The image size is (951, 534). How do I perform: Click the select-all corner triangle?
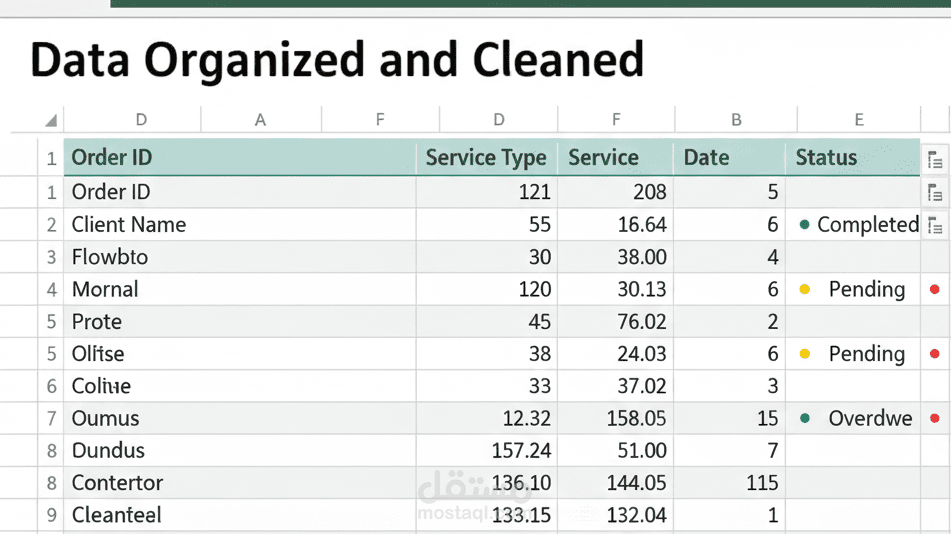tap(50, 121)
